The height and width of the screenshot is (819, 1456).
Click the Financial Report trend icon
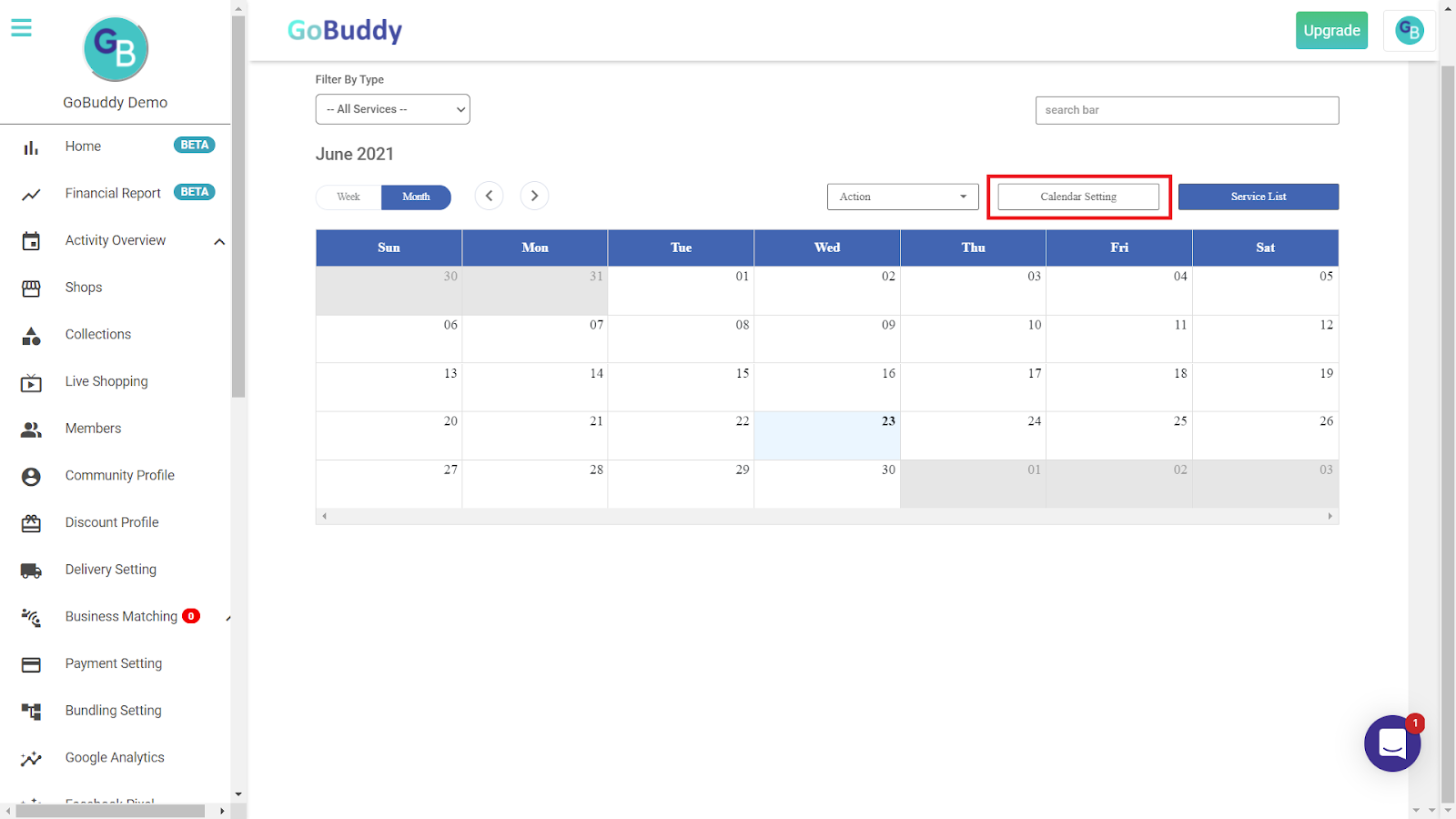tap(31, 194)
